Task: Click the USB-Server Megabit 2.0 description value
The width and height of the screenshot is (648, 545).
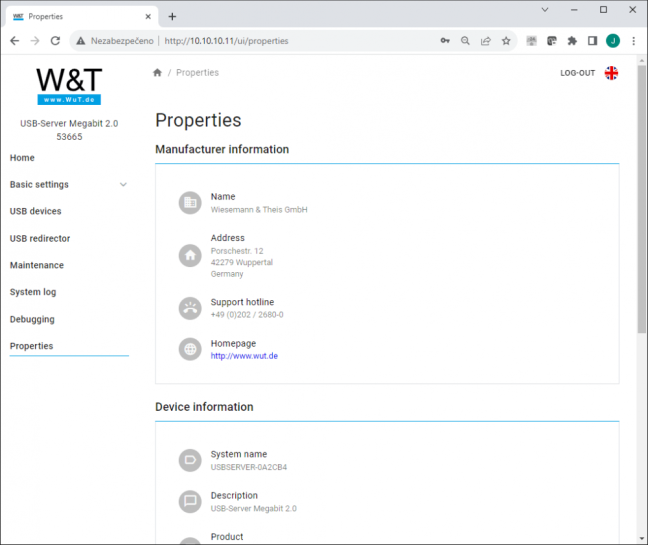Action: [254, 508]
